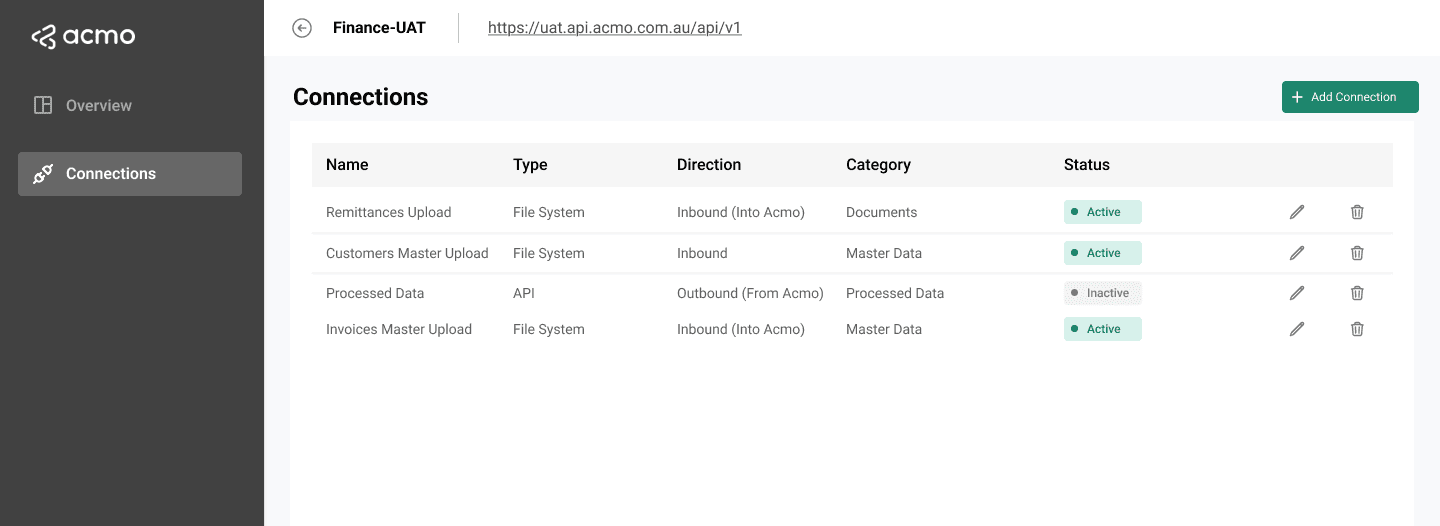Select the Customers Master Upload name cell
Viewport: 1440px width, 526px height.
point(407,253)
